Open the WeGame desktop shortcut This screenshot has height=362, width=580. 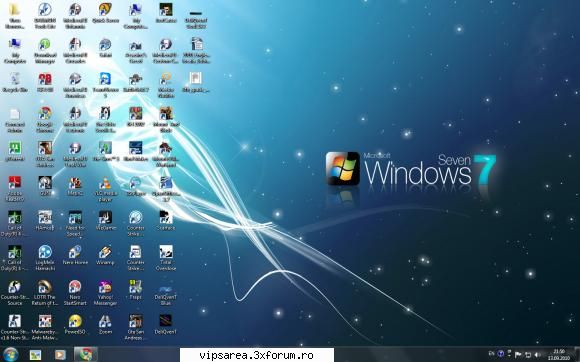(x=105, y=220)
